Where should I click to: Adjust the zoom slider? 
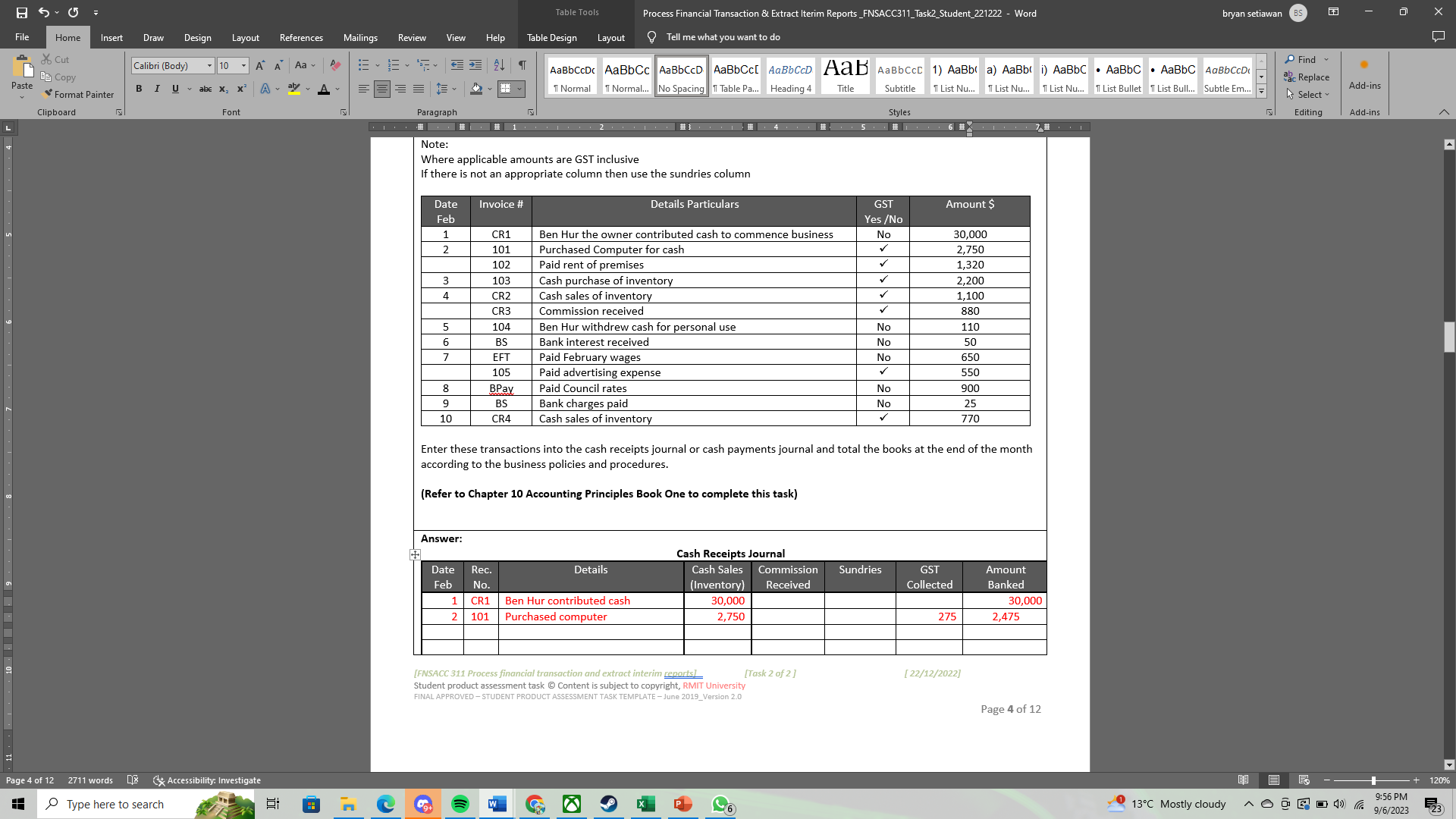(x=1373, y=780)
